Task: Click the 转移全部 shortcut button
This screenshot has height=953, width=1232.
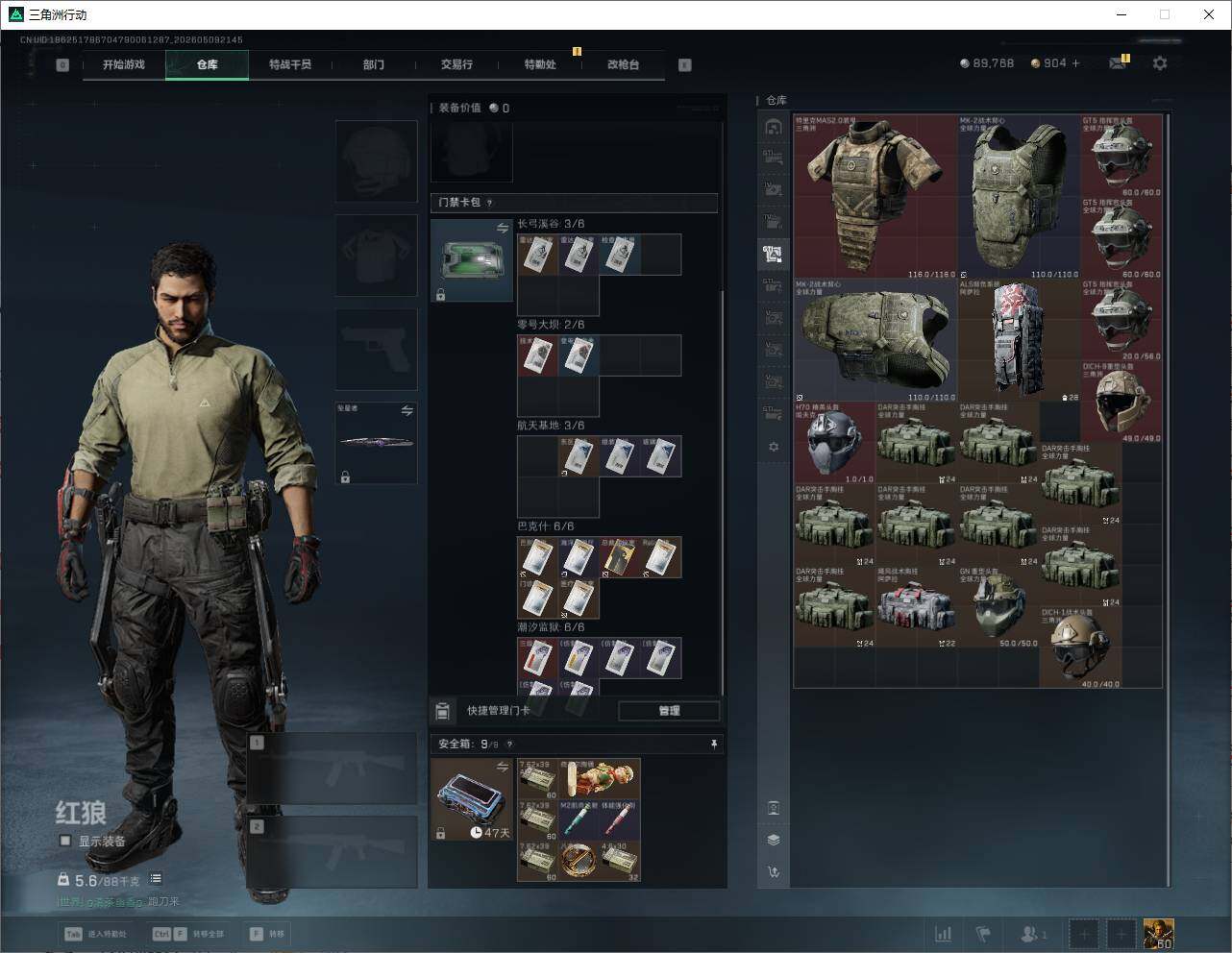Action: [x=188, y=934]
